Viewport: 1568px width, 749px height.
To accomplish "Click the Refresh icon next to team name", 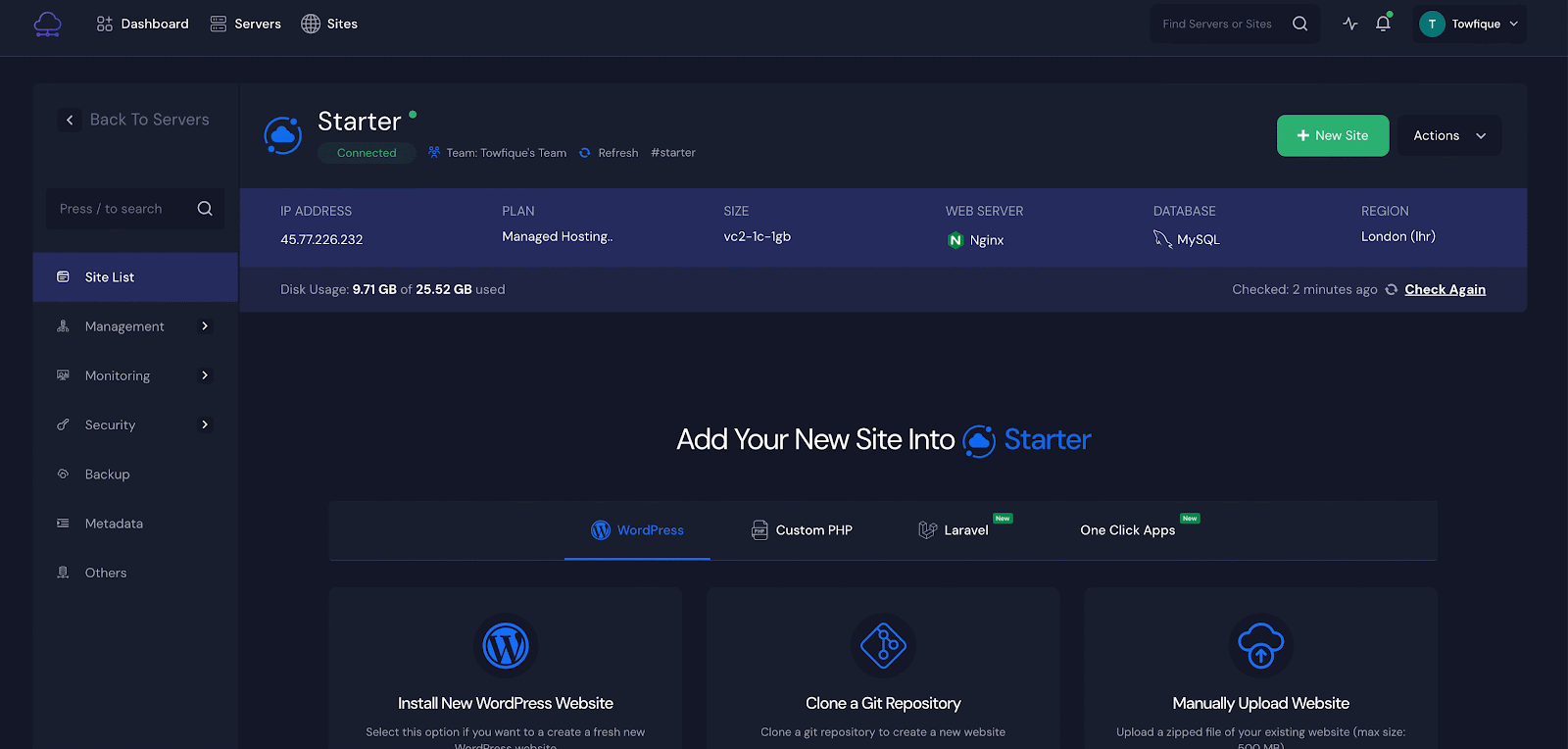I will click(585, 153).
